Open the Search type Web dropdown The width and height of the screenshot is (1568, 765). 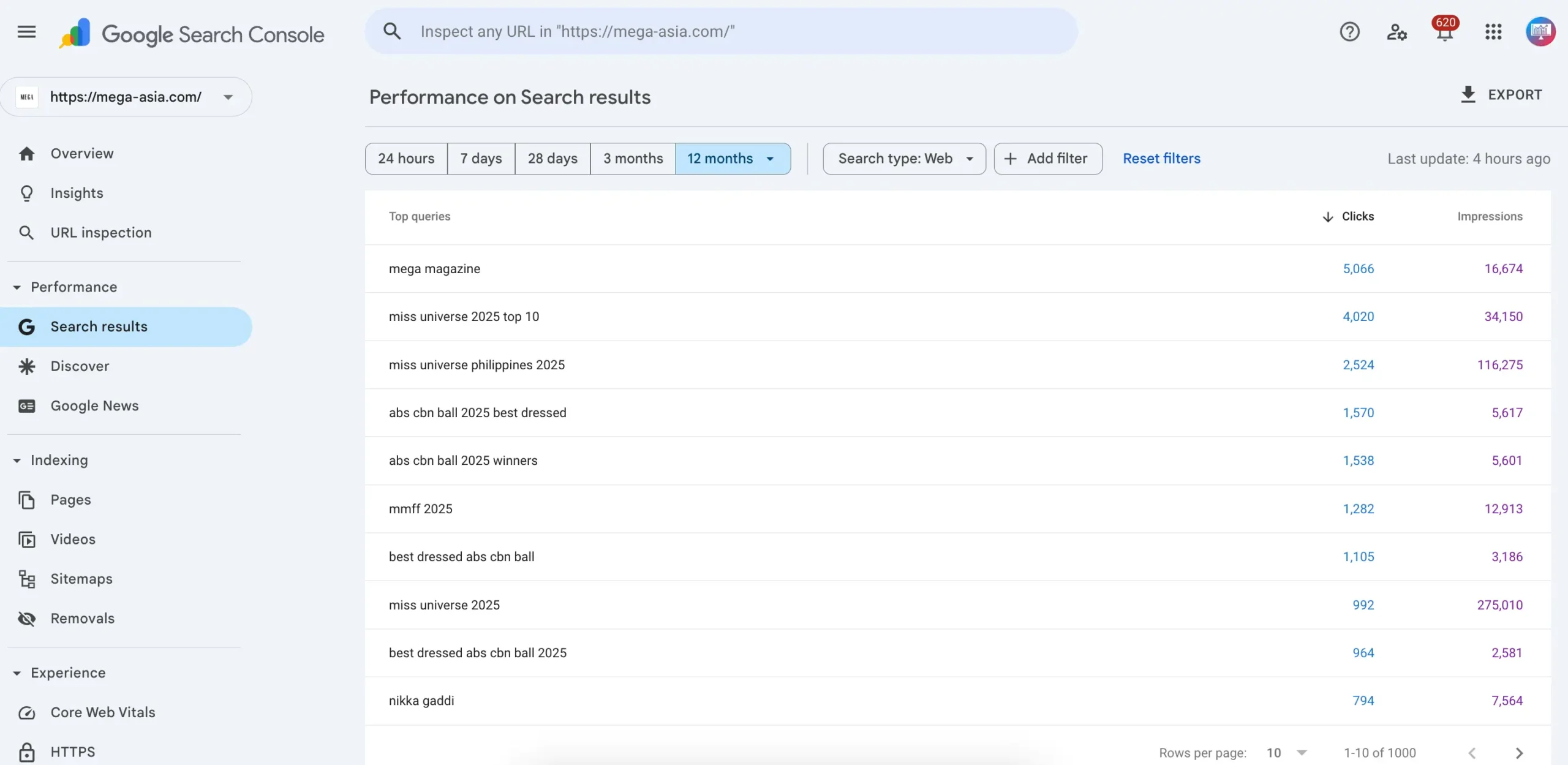click(904, 159)
